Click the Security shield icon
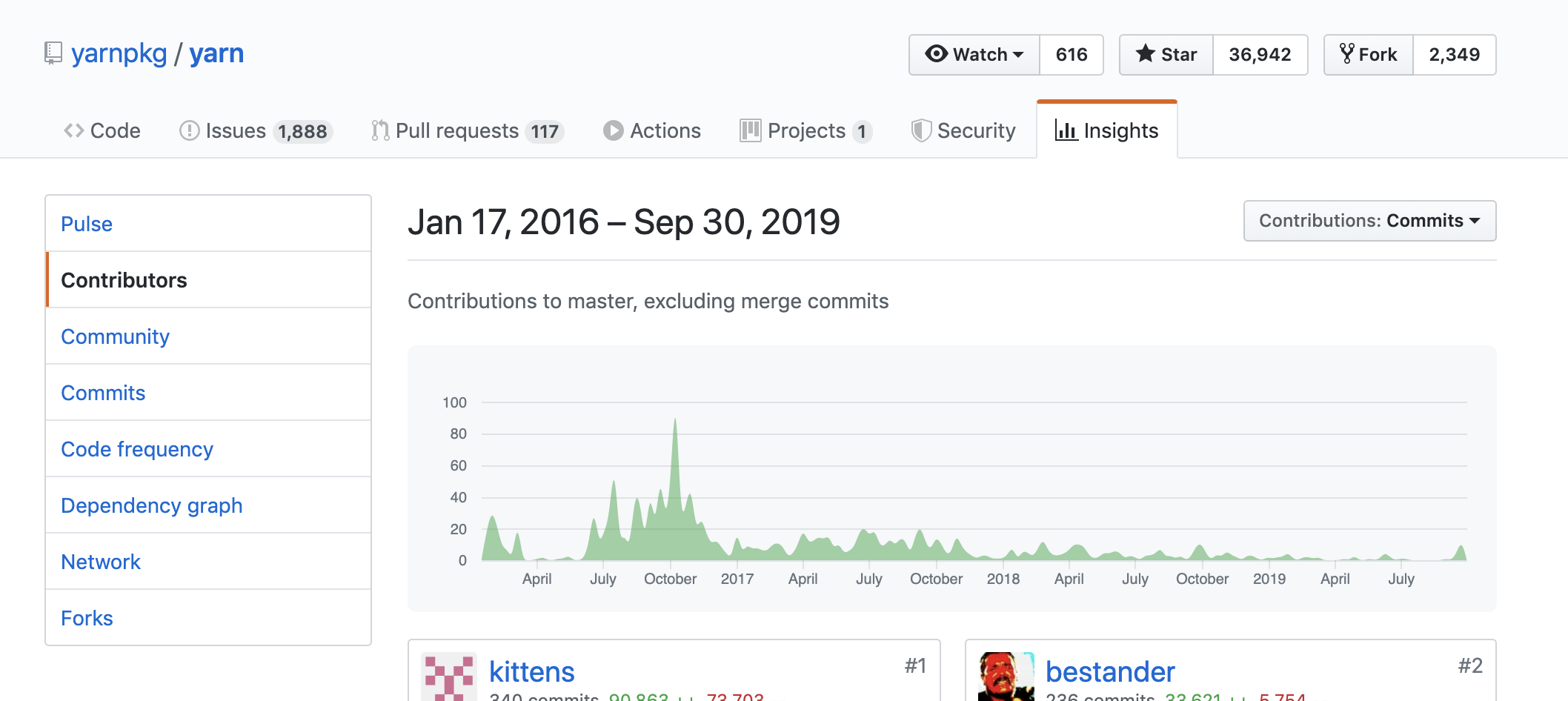 [920, 131]
